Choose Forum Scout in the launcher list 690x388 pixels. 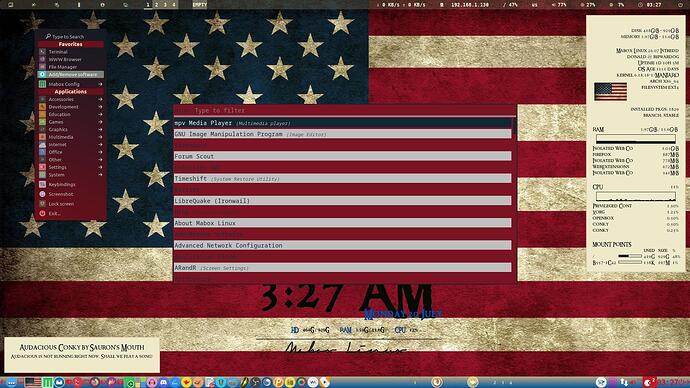(343, 156)
